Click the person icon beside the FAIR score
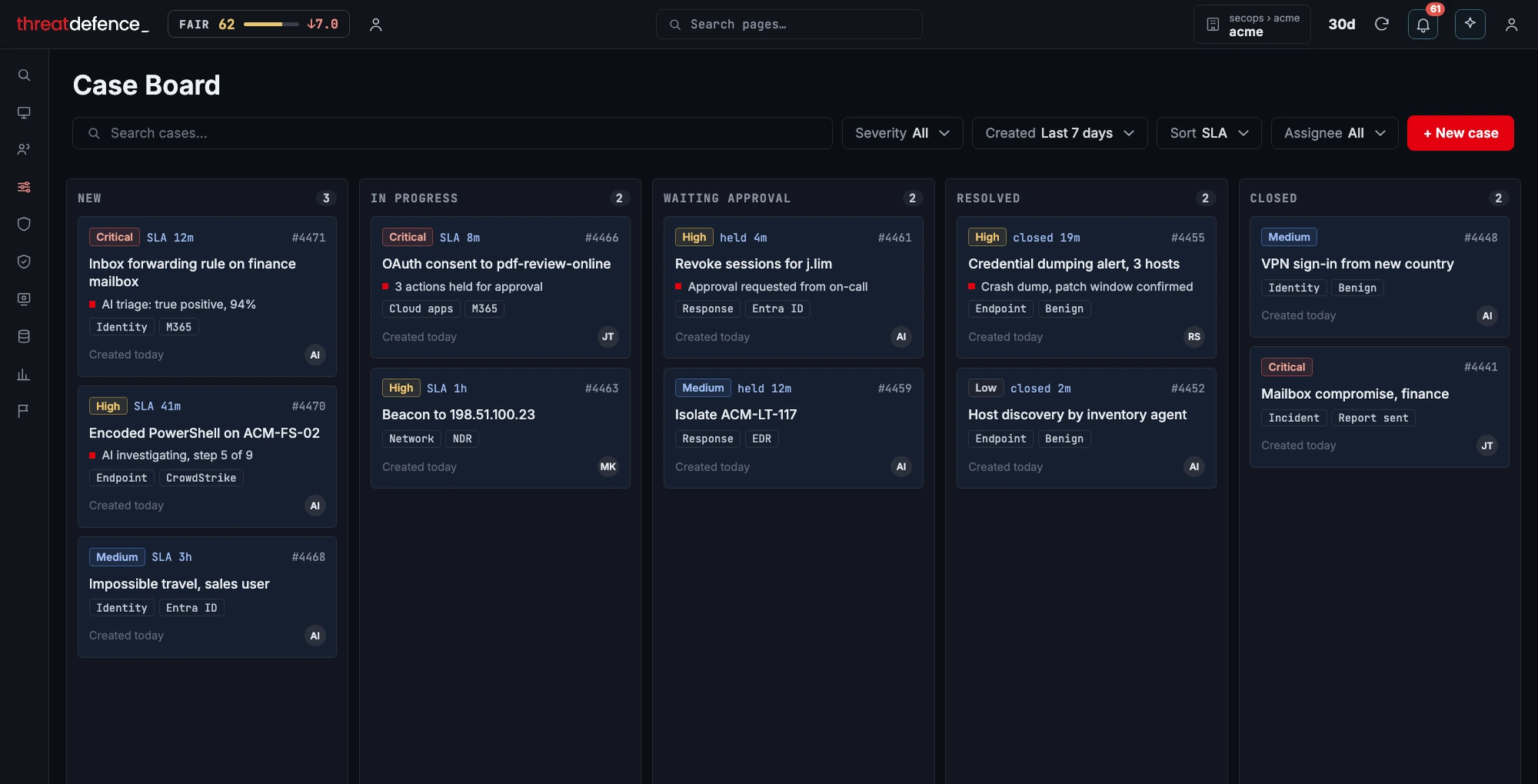This screenshot has width=1538, height=784. click(x=375, y=25)
